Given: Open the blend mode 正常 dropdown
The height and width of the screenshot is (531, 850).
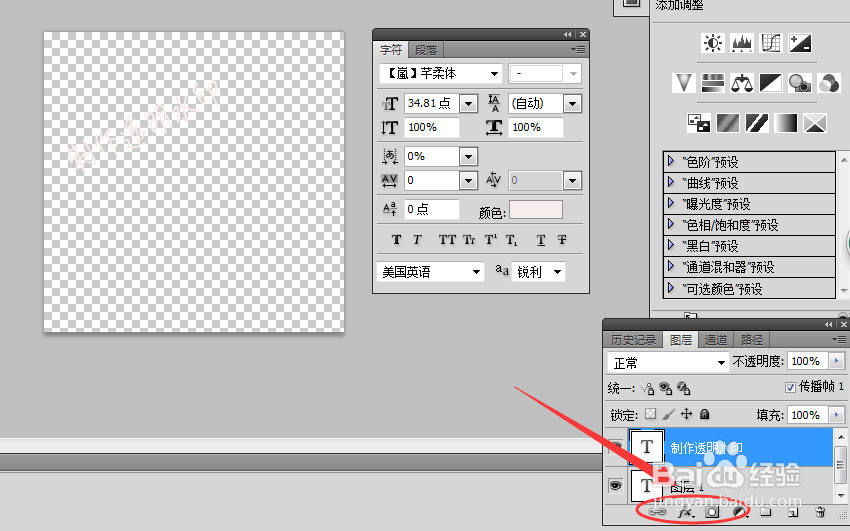Looking at the screenshot, I should (x=667, y=362).
